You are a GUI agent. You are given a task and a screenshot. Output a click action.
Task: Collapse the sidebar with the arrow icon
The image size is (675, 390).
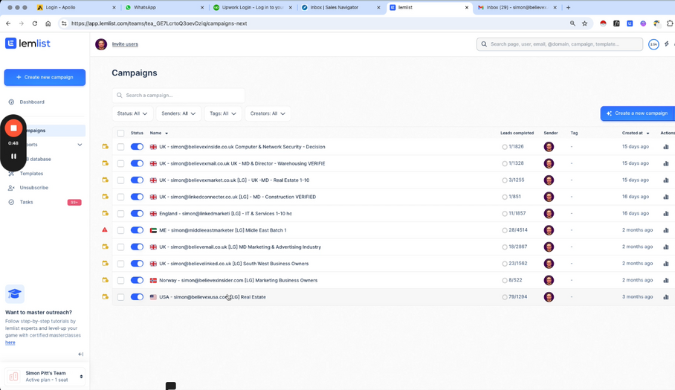click(81, 354)
